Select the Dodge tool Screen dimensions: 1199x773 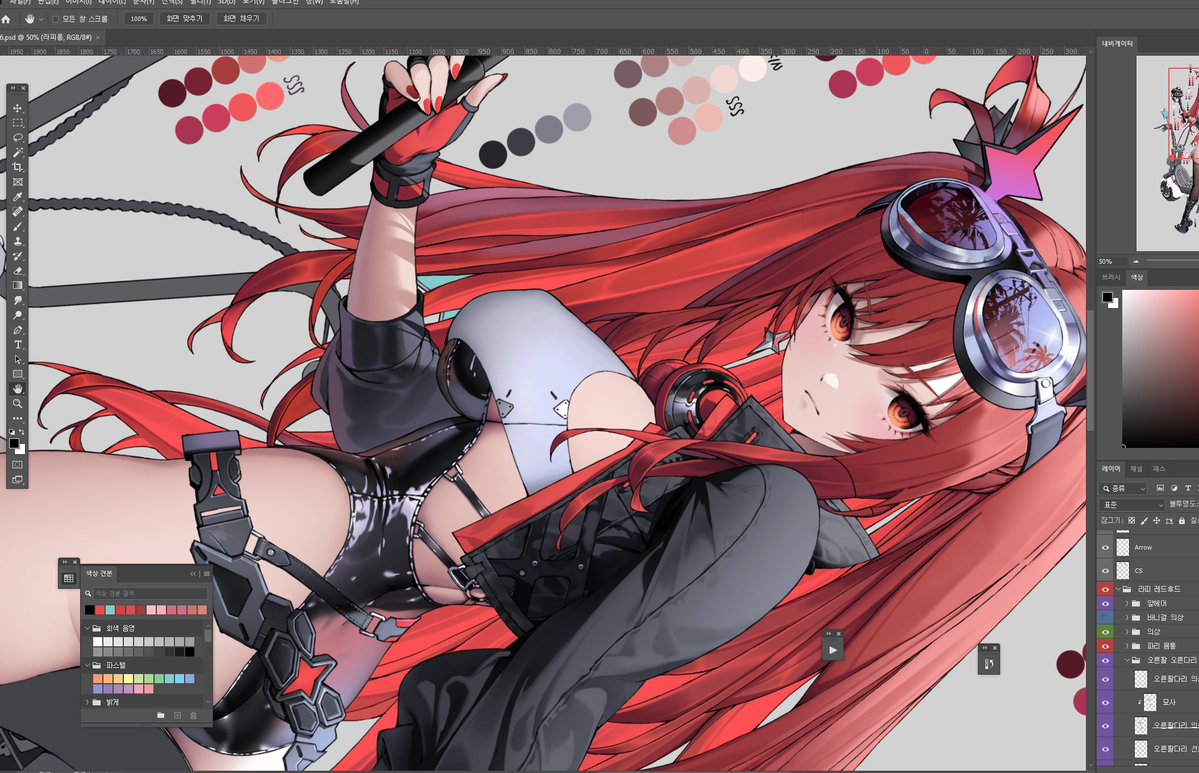click(18, 315)
